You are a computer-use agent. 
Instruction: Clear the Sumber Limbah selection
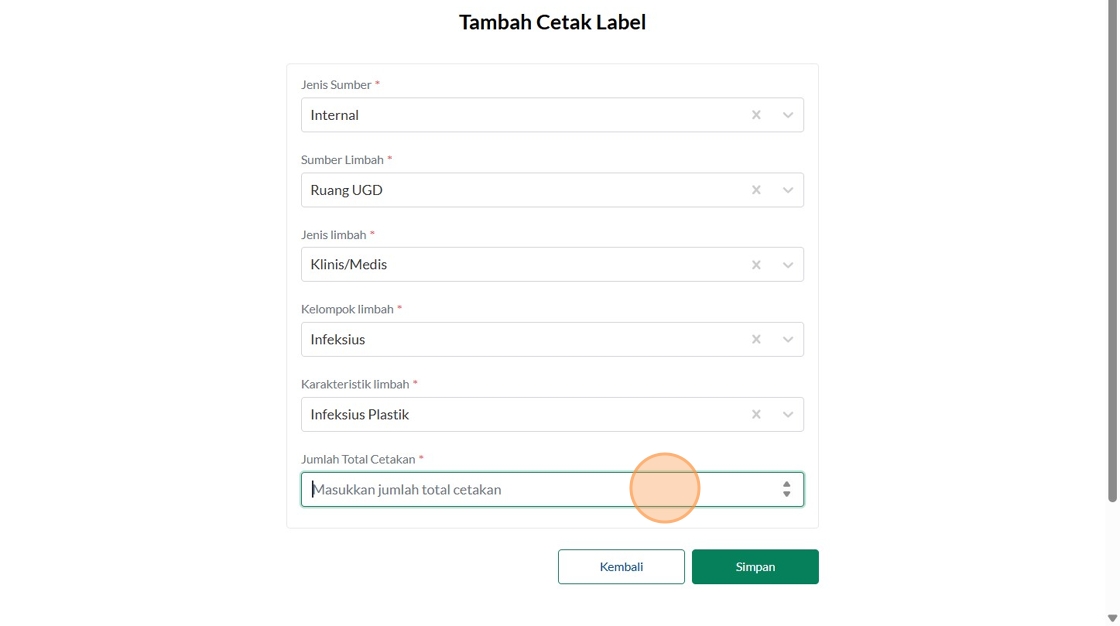(756, 190)
